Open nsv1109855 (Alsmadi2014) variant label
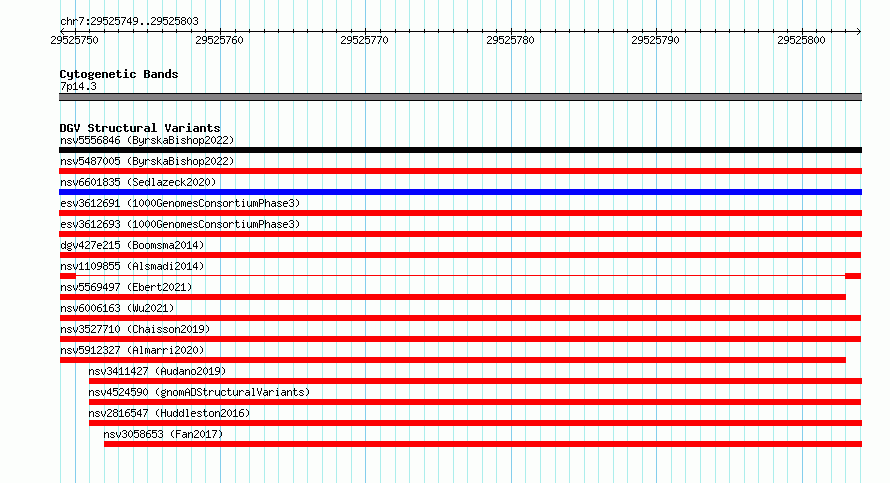Image resolution: width=890 pixels, height=483 pixels. click(132, 266)
